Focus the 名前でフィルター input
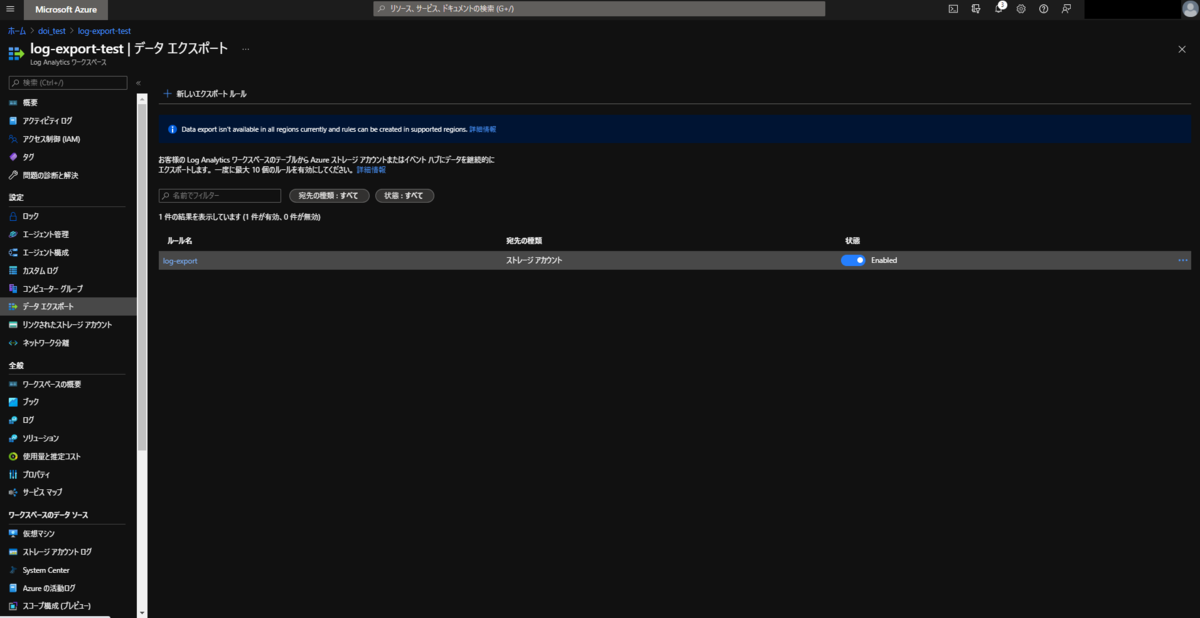This screenshot has height=618, width=1200. click(x=220, y=195)
